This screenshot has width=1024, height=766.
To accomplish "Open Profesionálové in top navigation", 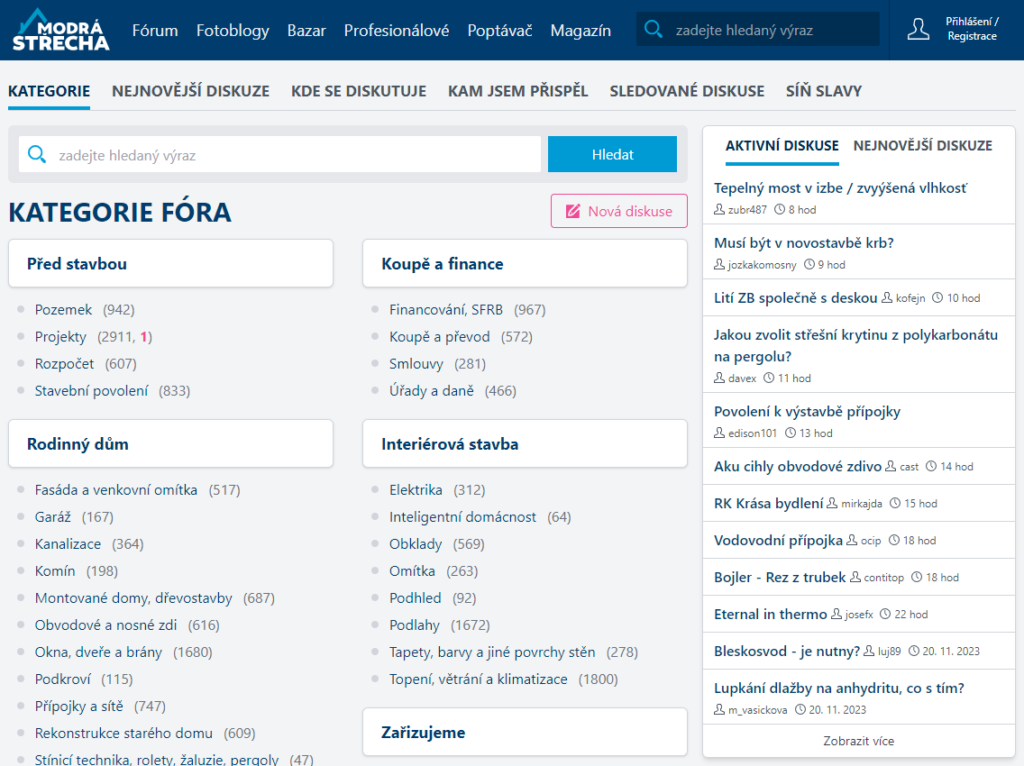I will [396, 30].
